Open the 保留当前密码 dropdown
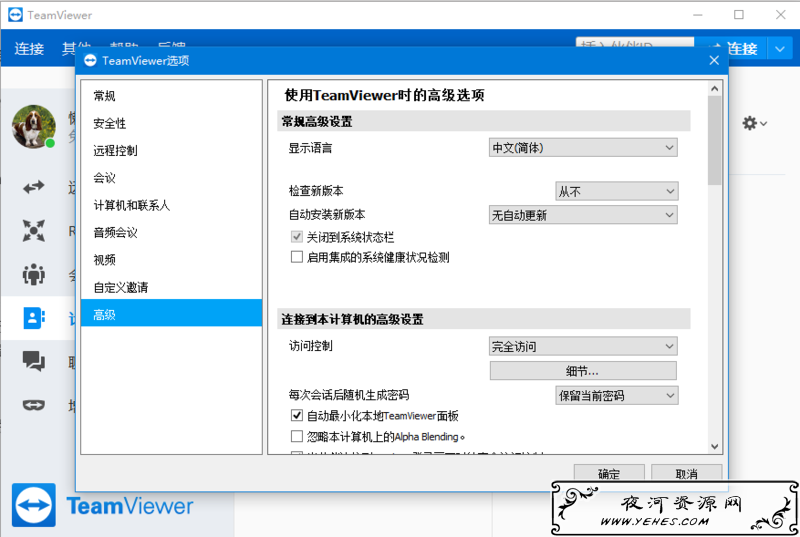800x537 pixels. [x=617, y=395]
